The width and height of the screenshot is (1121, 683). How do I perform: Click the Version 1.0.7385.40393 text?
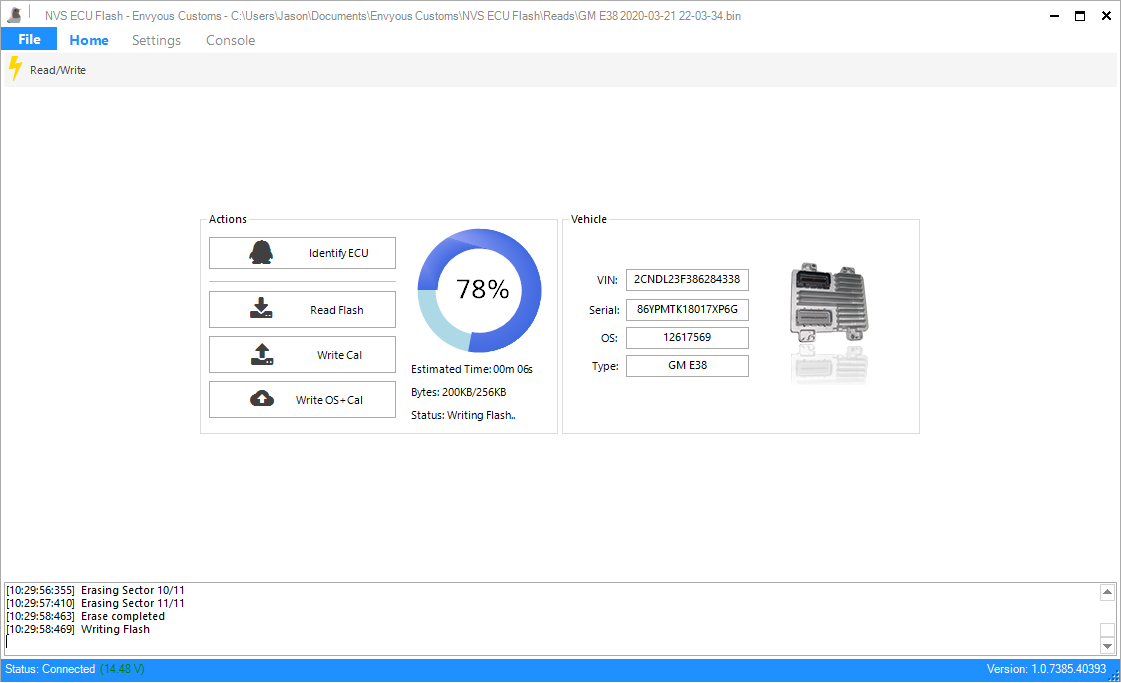1047,669
